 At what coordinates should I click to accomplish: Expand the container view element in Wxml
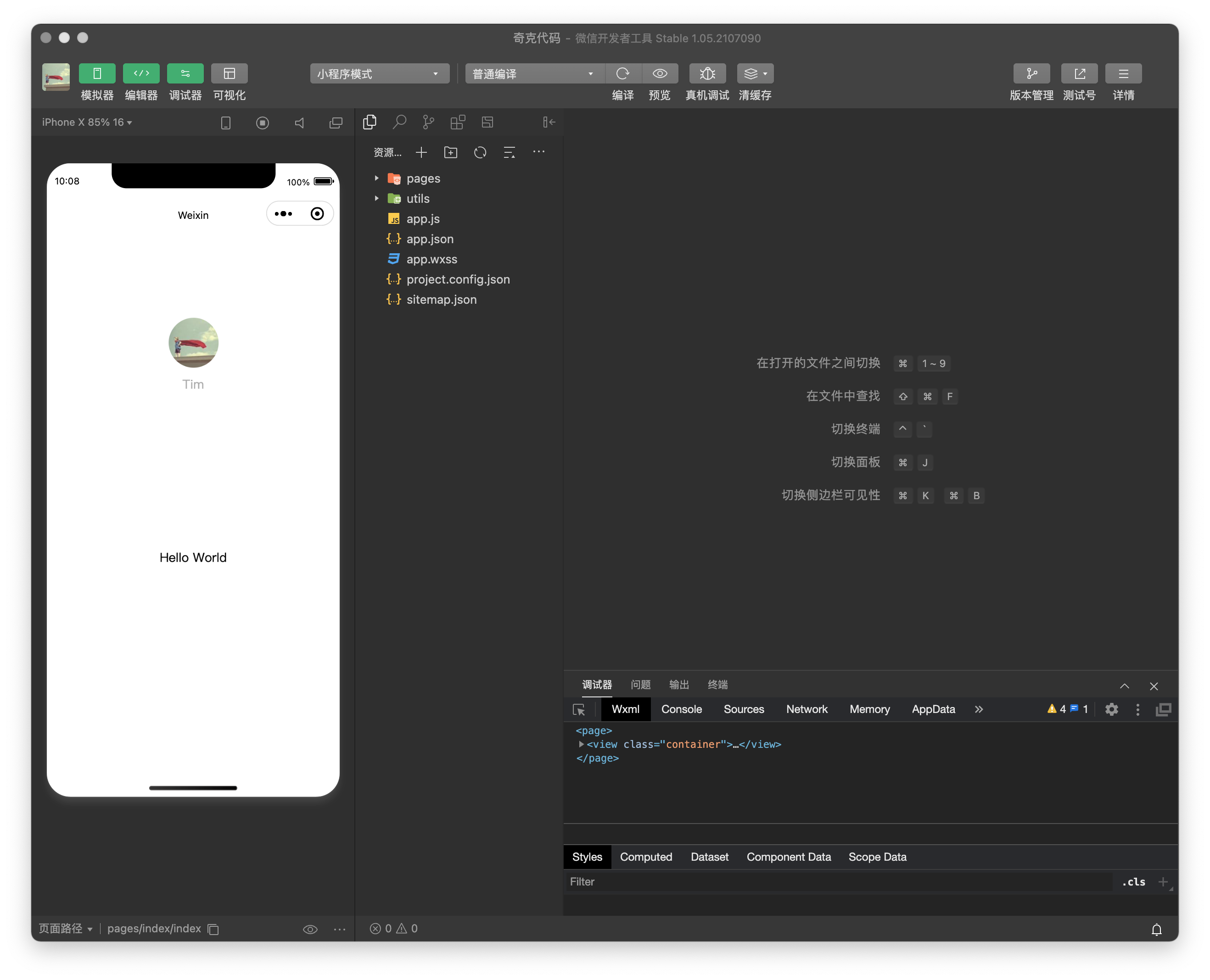(x=580, y=744)
